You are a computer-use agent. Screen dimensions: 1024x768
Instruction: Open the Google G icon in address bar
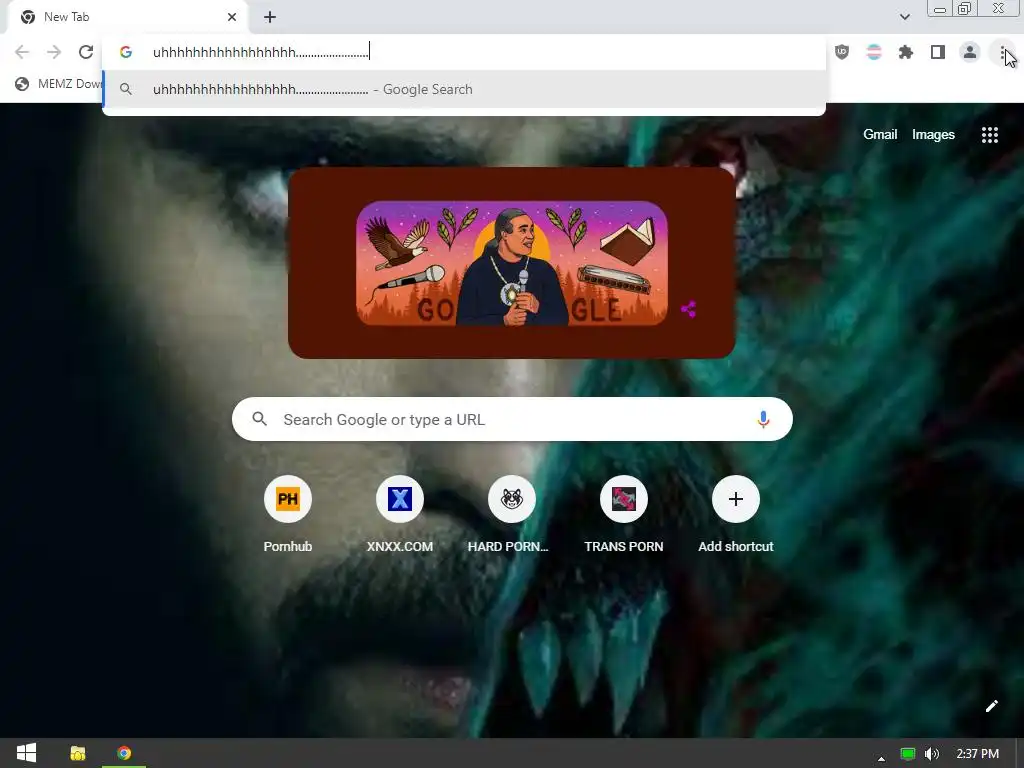(126, 52)
